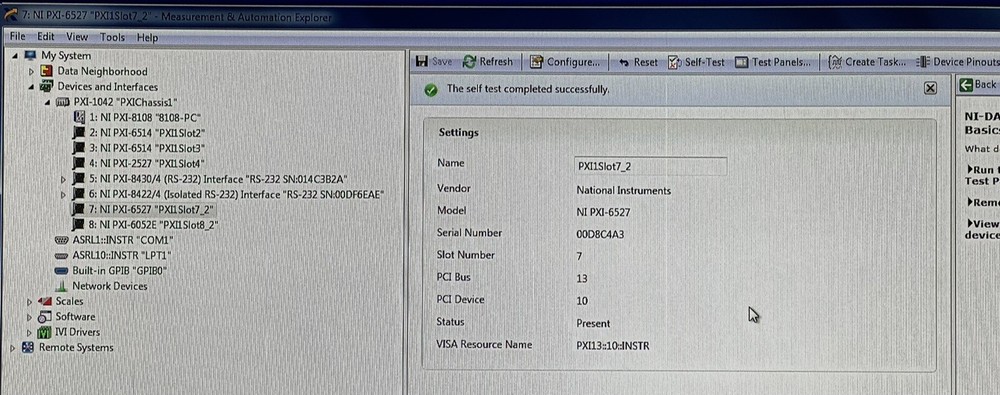Select 7: NI PXI-6527 "PXI1Slot7_2" device
Image resolution: width=1000 pixels, height=395 pixels.
[152, 209]
